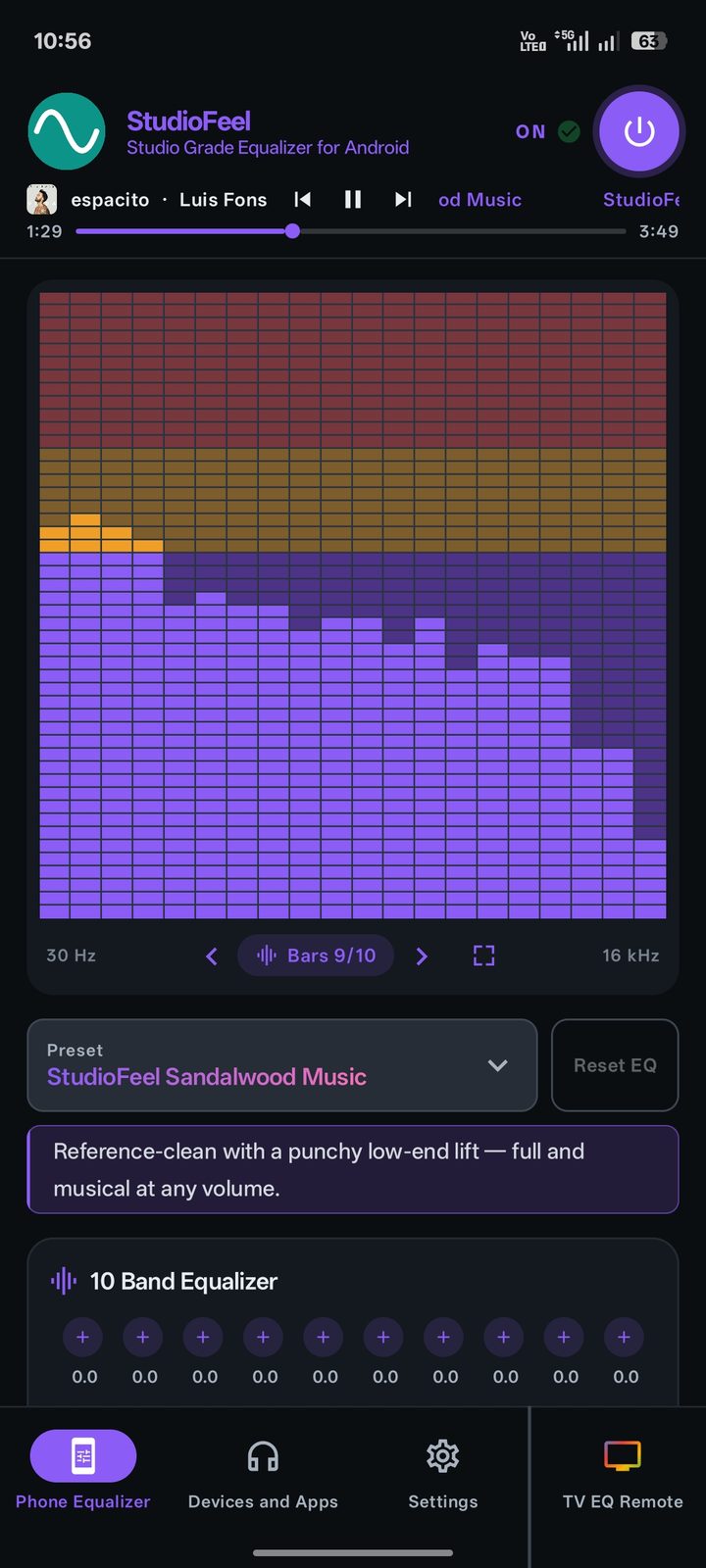Open the Settings tab
The image size is (706, 1568).
point(443,1470)
